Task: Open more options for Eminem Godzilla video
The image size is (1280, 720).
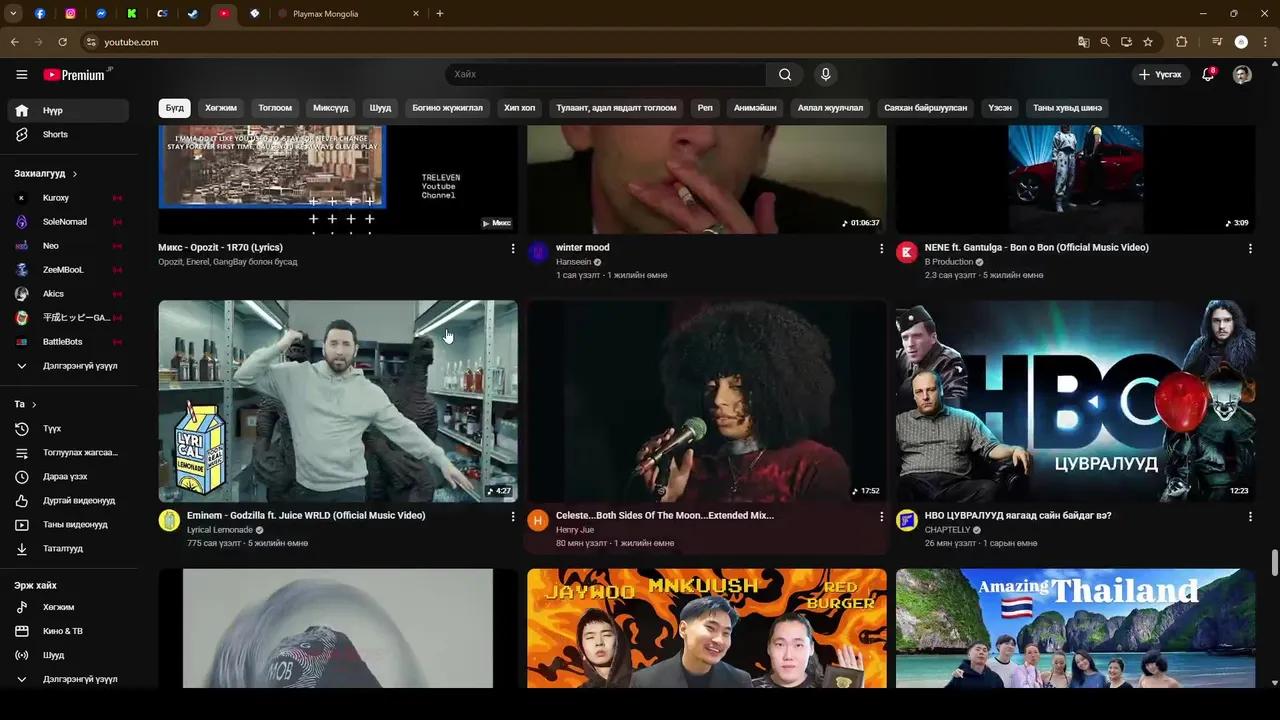Action: click(x=513, y=516)
